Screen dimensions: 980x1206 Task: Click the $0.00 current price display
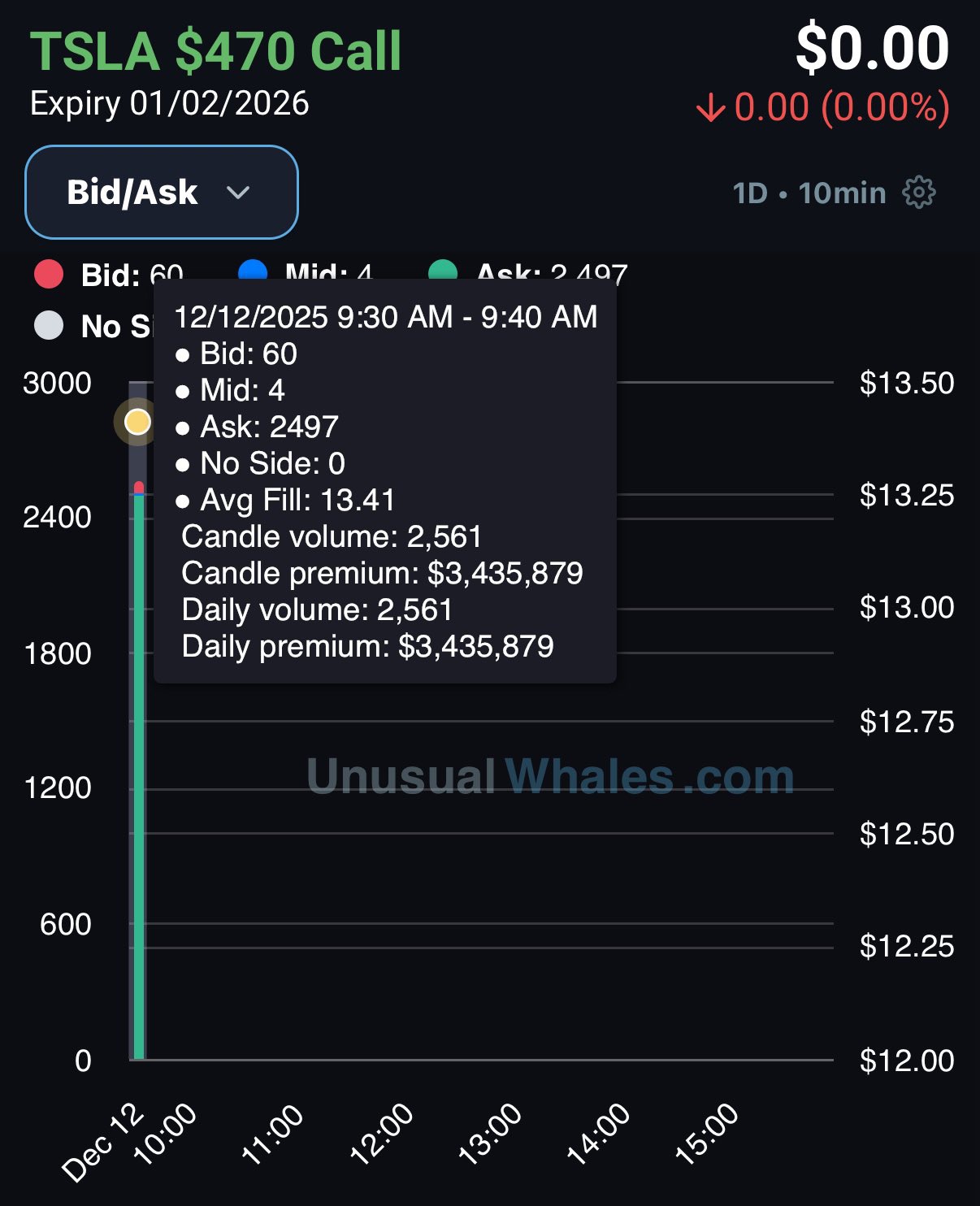tap(872, 48)
